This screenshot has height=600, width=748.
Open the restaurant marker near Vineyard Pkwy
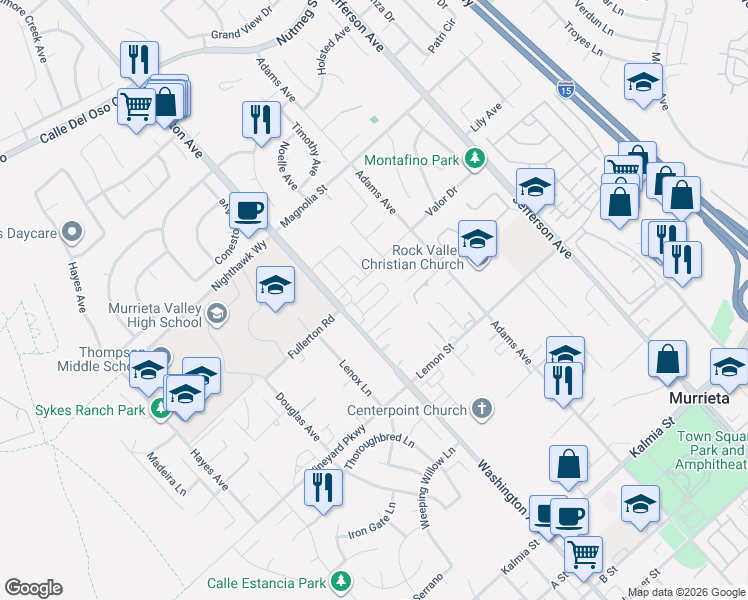(323, 488)
